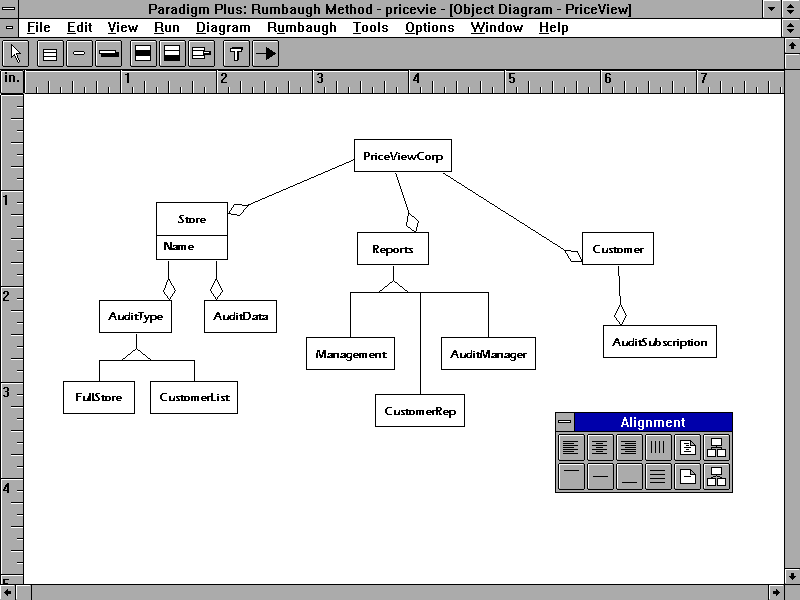800x600 pixels.
Task: Click the align bottom icon in Alignment palette
Action: 628,477
